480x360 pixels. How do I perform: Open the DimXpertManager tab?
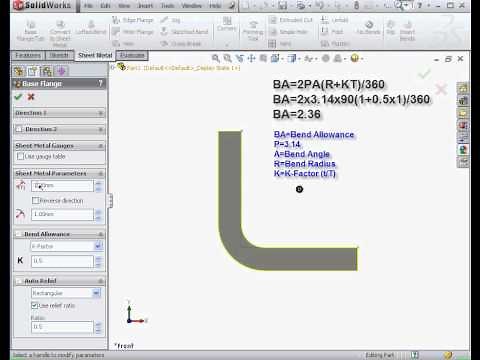point(61,71)
